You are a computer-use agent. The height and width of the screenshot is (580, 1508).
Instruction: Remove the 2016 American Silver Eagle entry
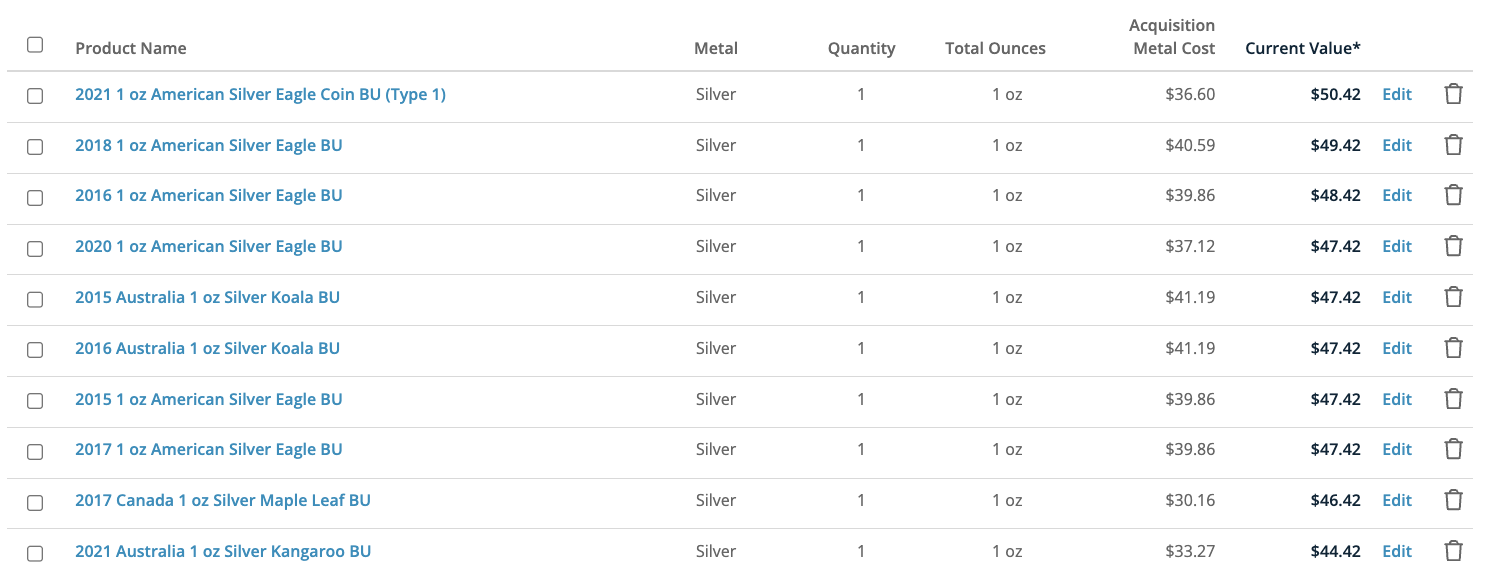click(1454, 195)
